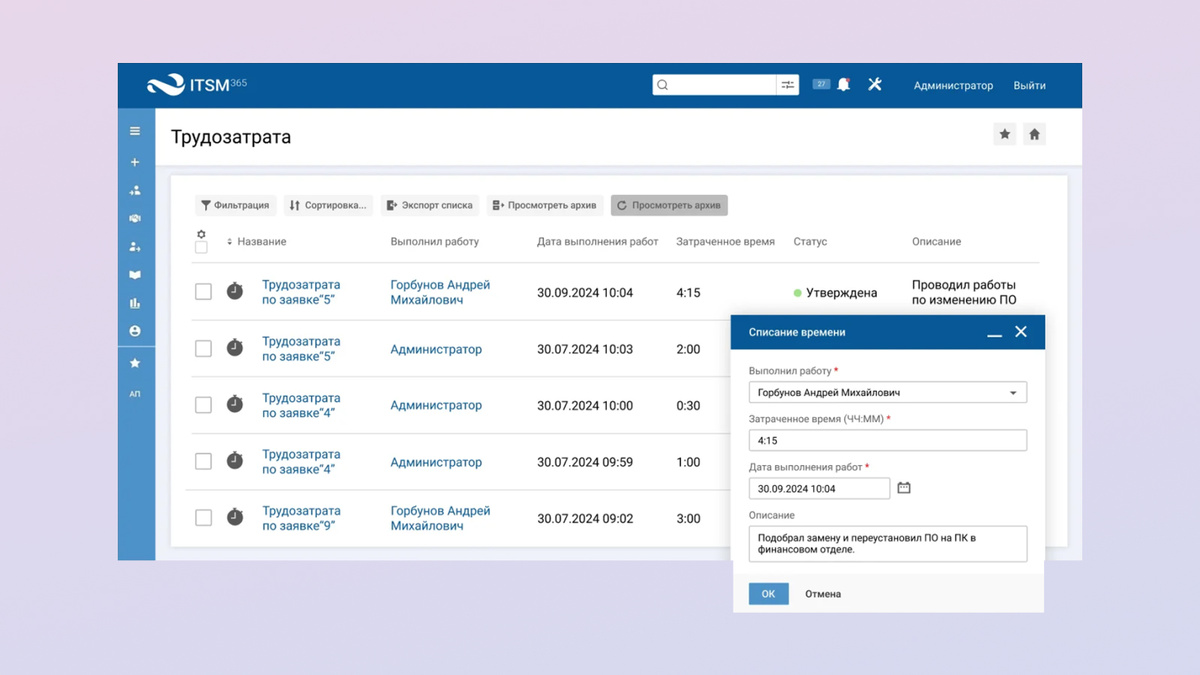Image resolution: width=1200 pixels, height=675 pixels.
Task: Add page to favorites with star button
Action: pos(1005,134)
